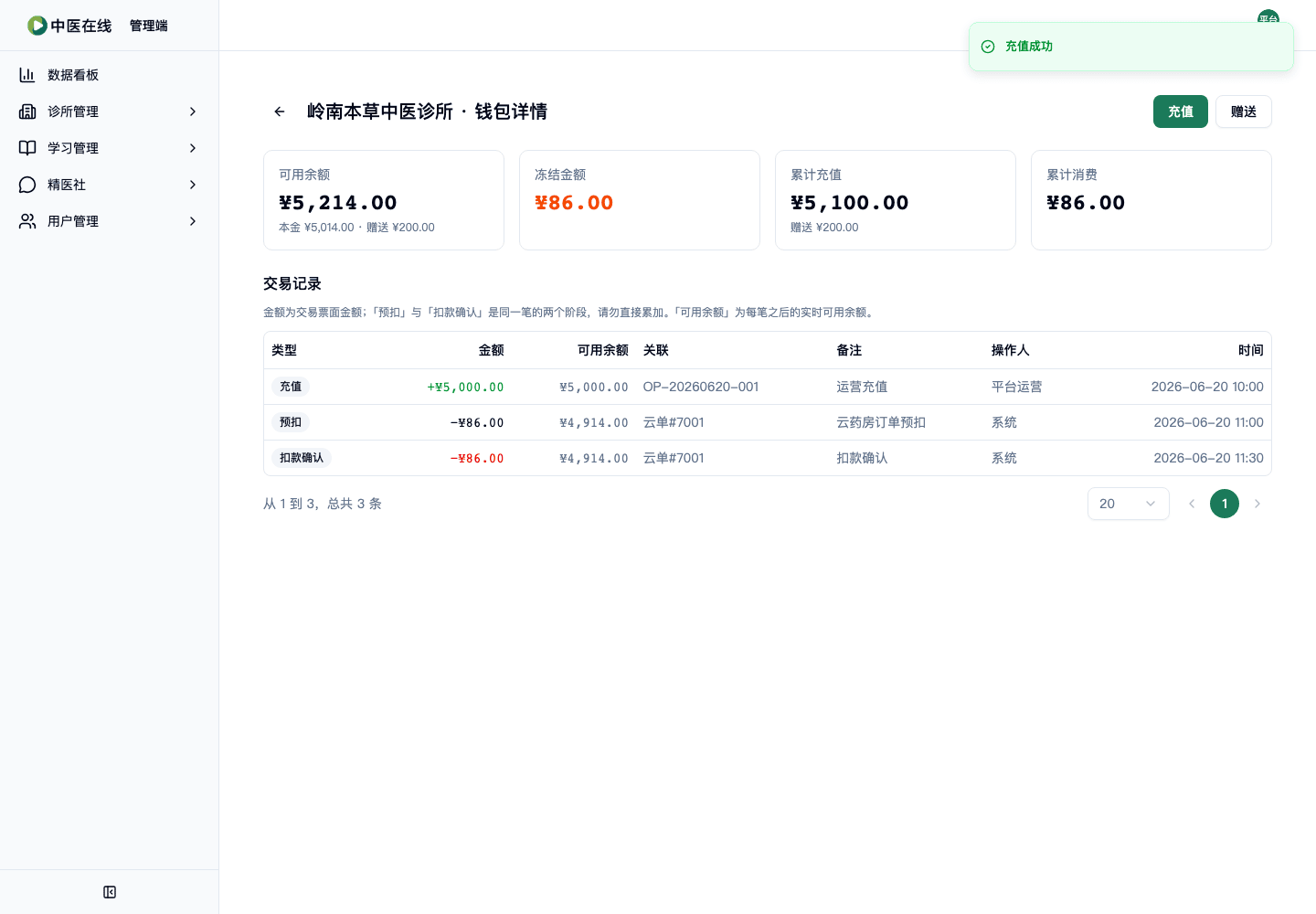Click the red -¥86.00 amount

pyautogui.click(x=477, y=458)
